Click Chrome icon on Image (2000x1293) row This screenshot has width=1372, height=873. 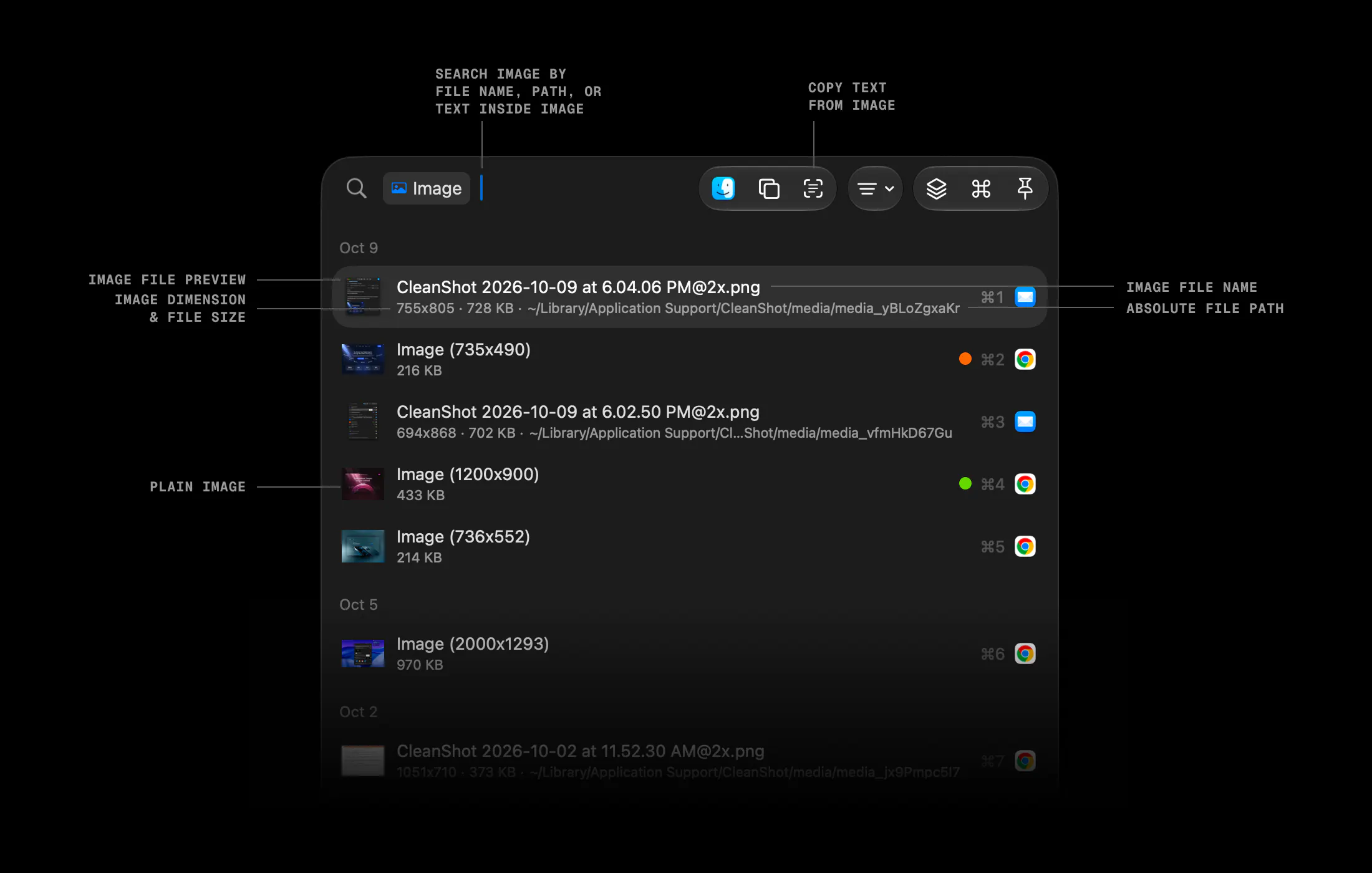(1025, 654)
